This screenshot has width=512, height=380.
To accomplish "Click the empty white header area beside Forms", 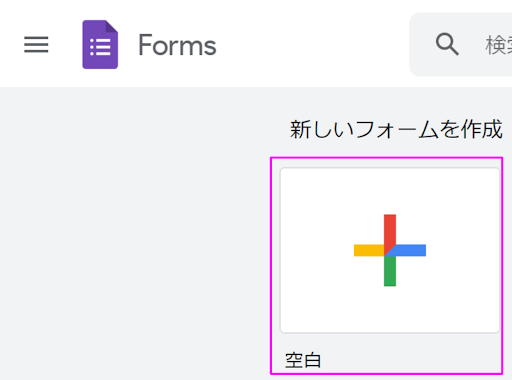I will tap(310, 45).
